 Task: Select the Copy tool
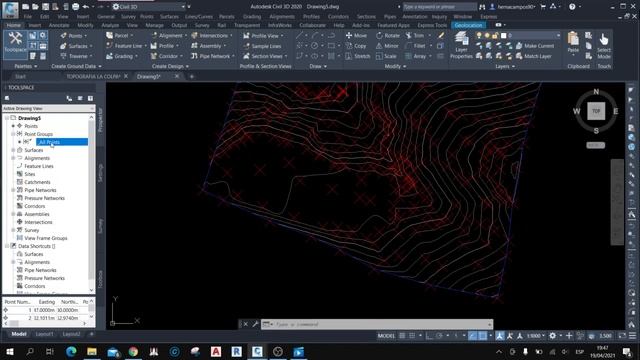356,46
